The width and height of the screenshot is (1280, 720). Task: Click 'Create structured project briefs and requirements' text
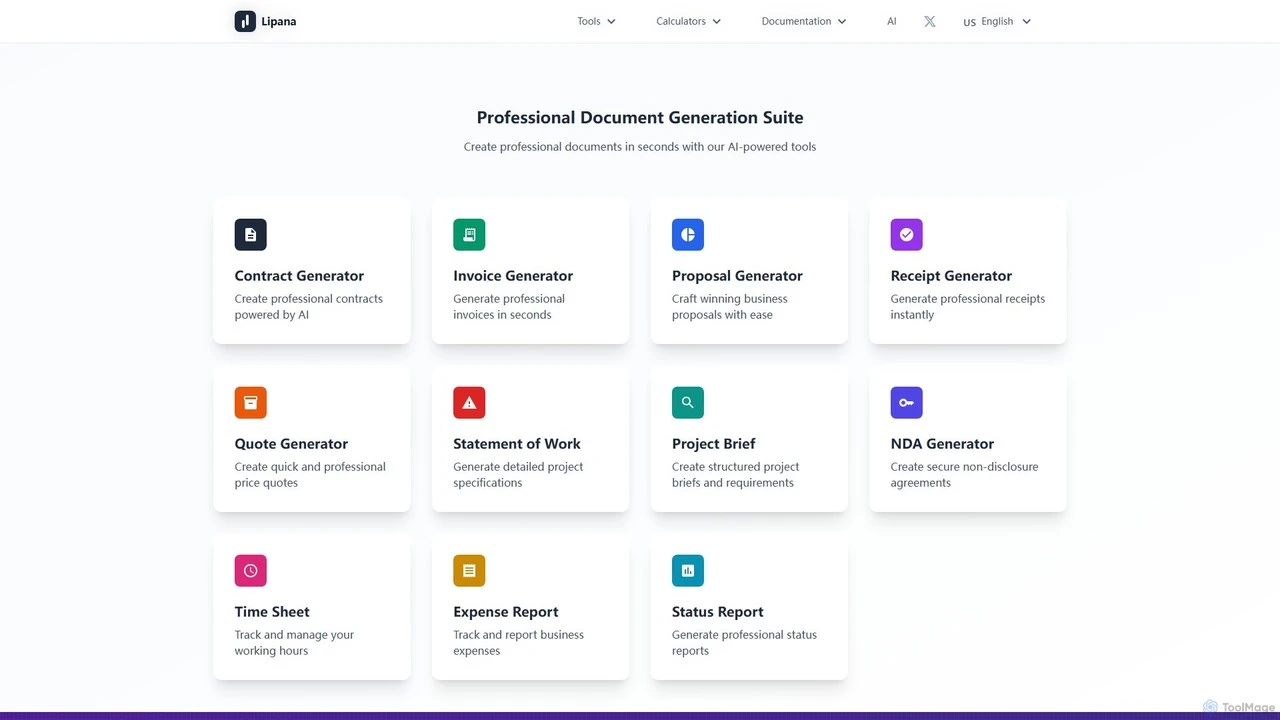tap(736, 475)
